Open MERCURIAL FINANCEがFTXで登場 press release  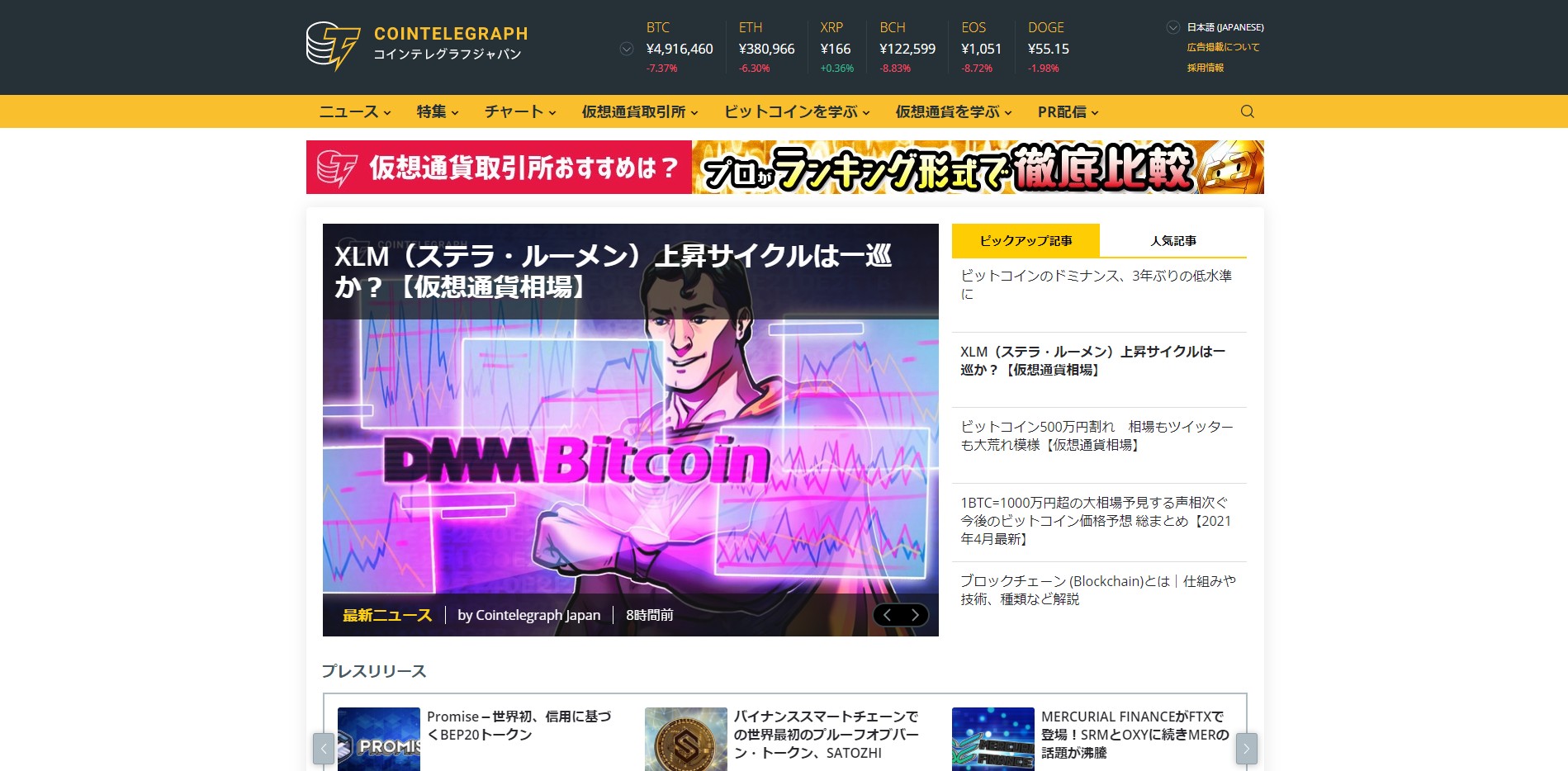(1135, 735)
